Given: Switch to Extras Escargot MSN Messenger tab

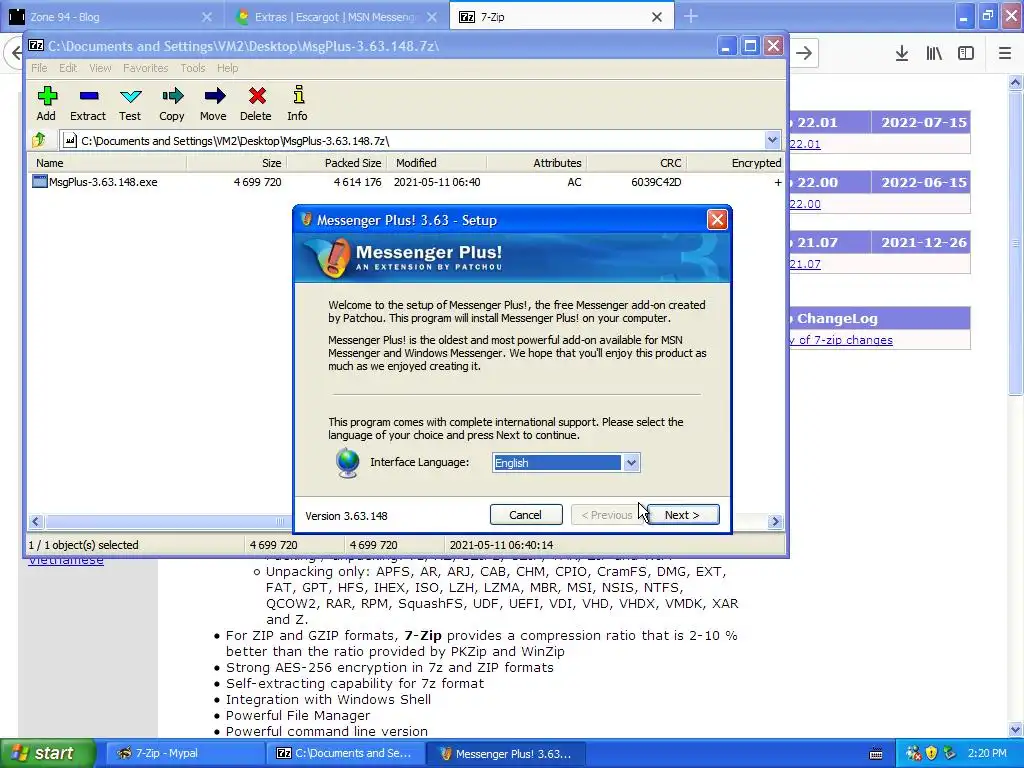Looking at the screenshot, I should coord(336,17).
